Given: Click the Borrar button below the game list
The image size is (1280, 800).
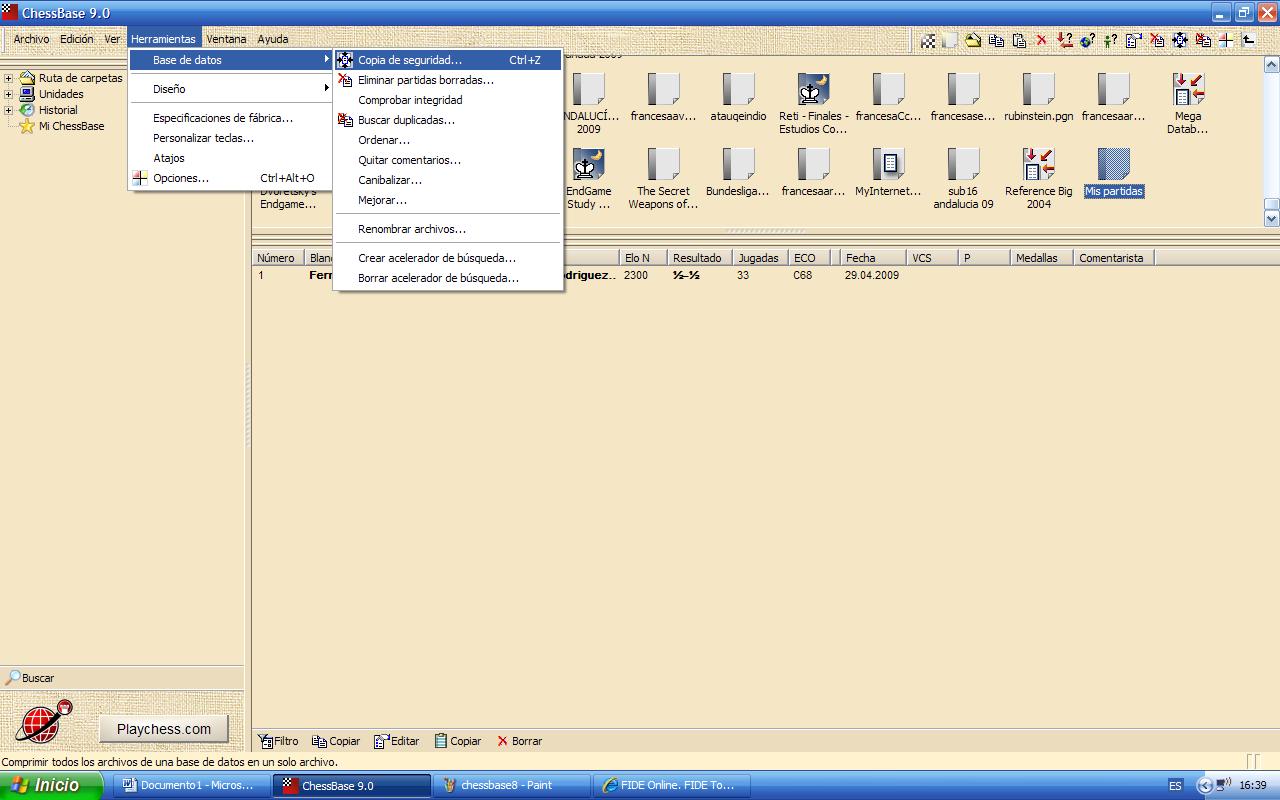Looking at the screenshot, I should pyautogui.click(x=519, y=741).
